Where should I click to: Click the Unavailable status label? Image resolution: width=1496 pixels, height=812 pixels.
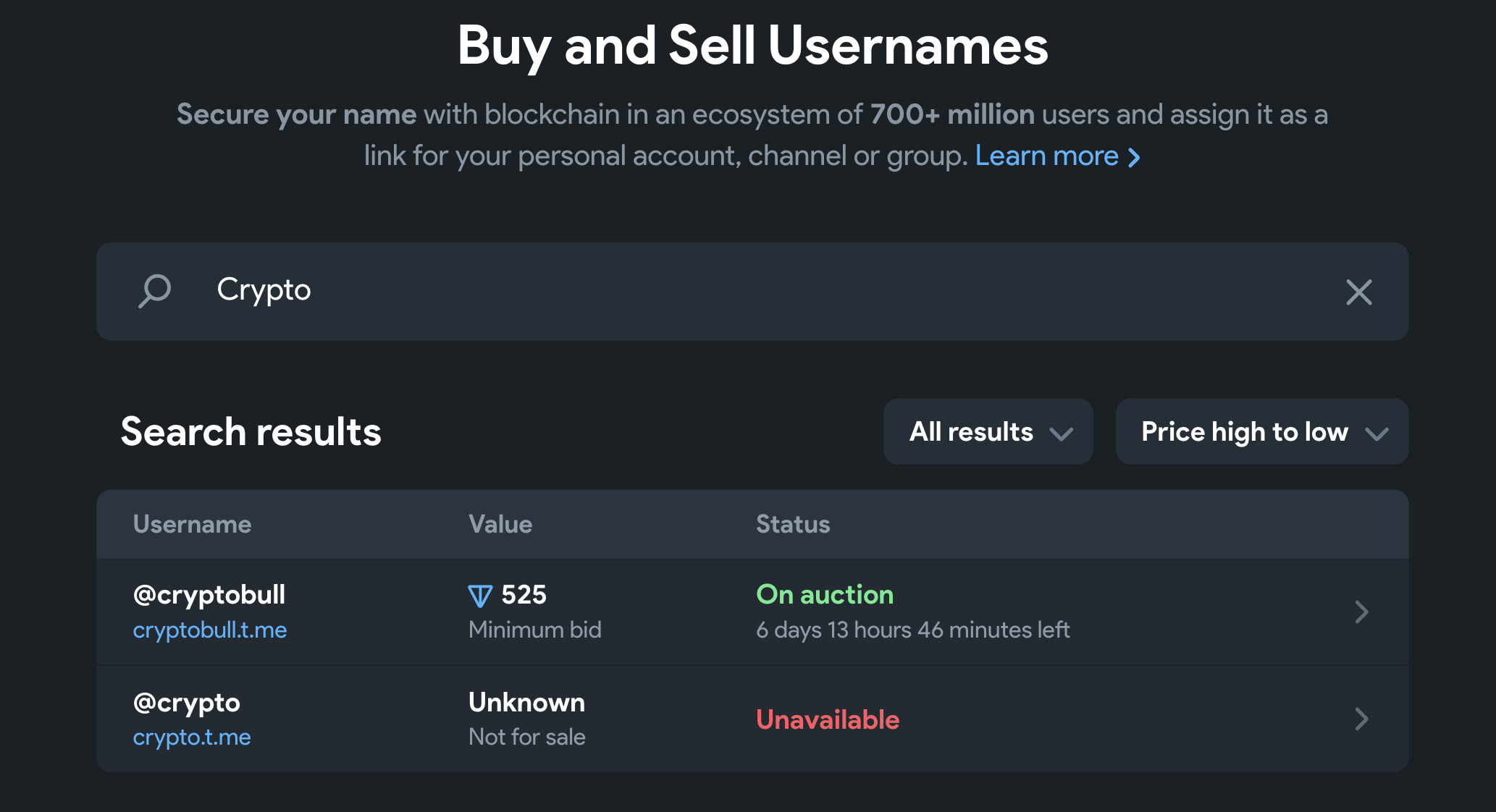[x=828, y=720]
